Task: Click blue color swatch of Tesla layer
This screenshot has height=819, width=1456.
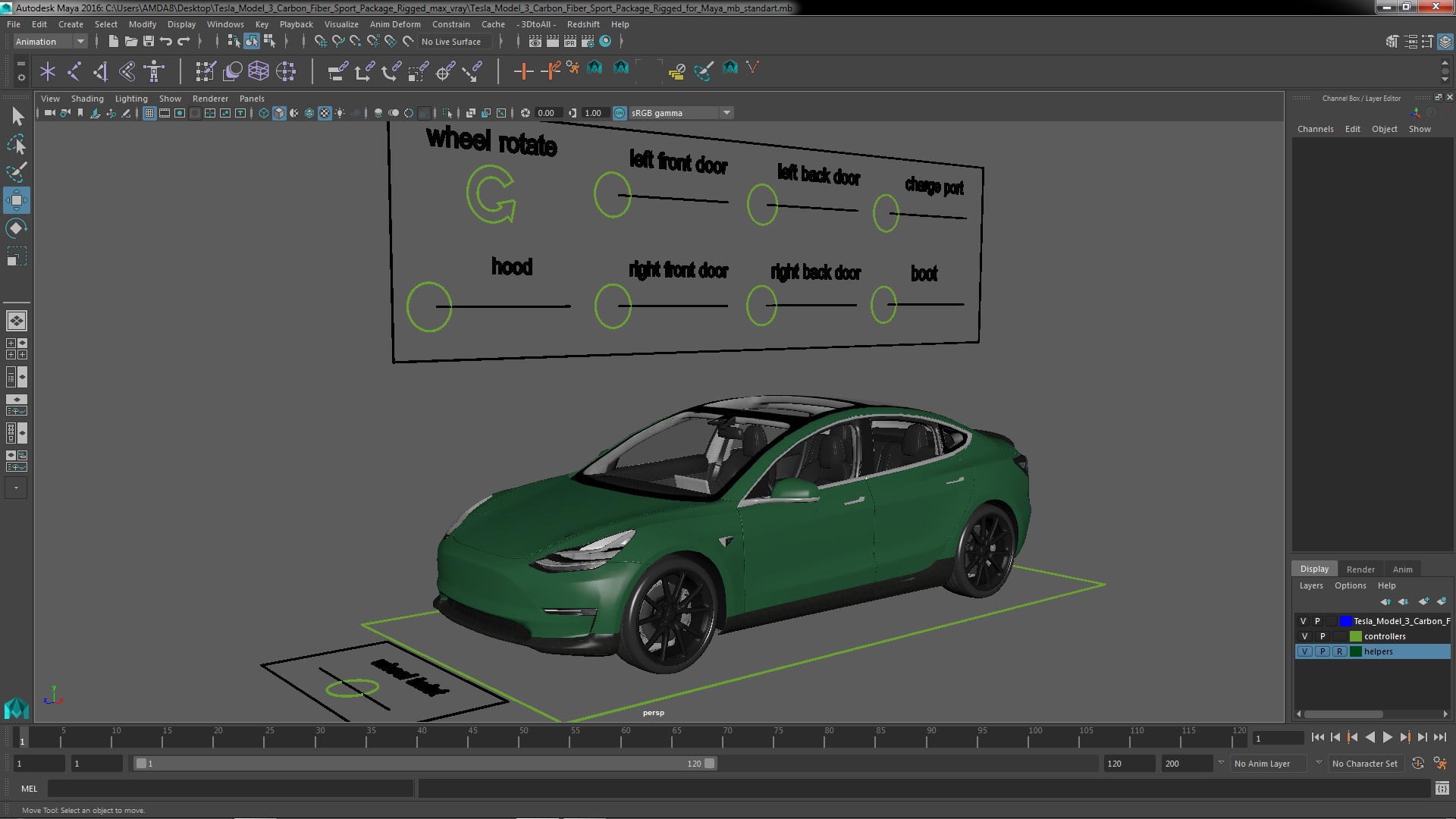Action: 1346,621
